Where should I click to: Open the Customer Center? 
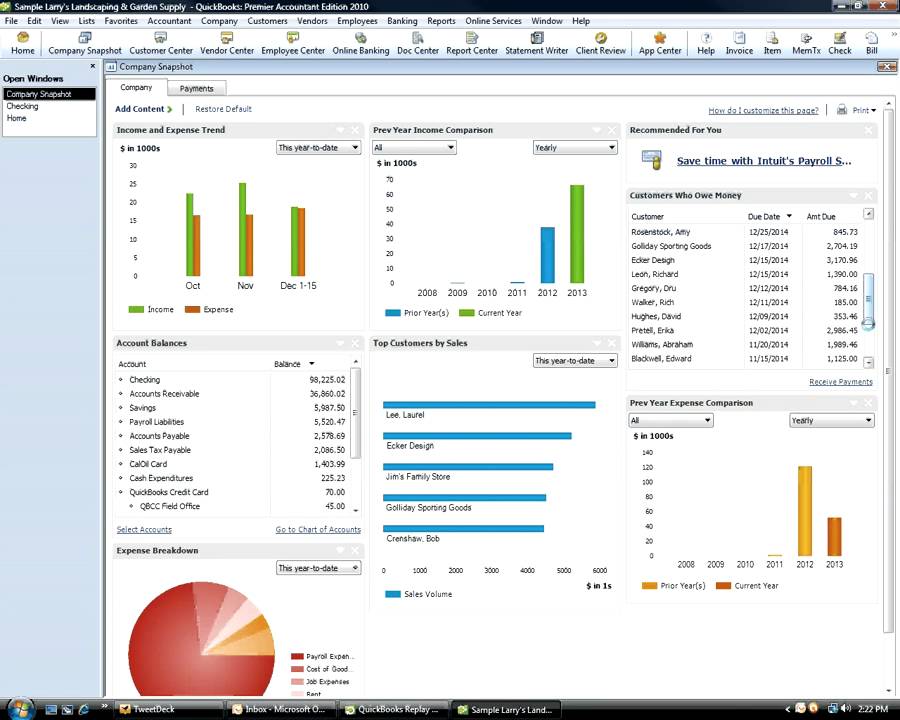[161, 44]
